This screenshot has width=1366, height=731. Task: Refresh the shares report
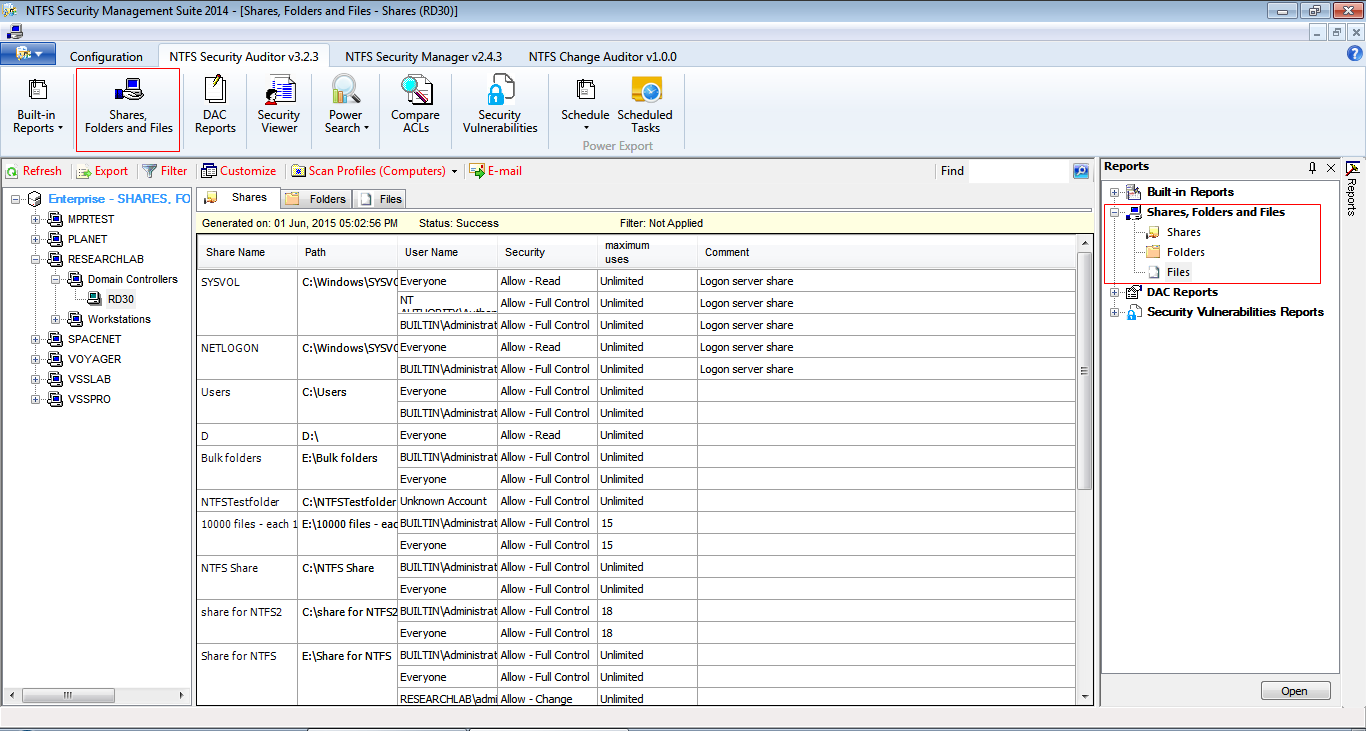pyautogui.click(x=34, y=171)
